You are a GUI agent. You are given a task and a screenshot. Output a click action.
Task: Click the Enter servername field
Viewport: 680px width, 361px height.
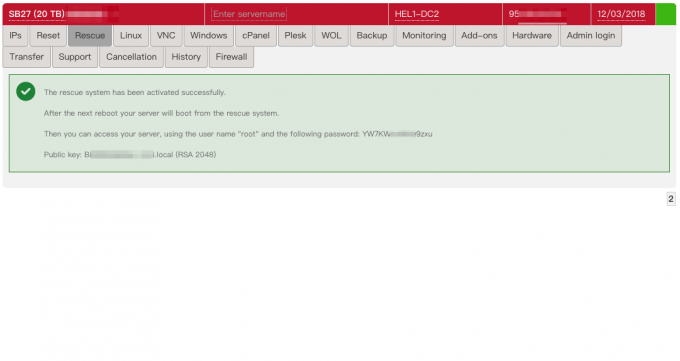tap(249, 14)
